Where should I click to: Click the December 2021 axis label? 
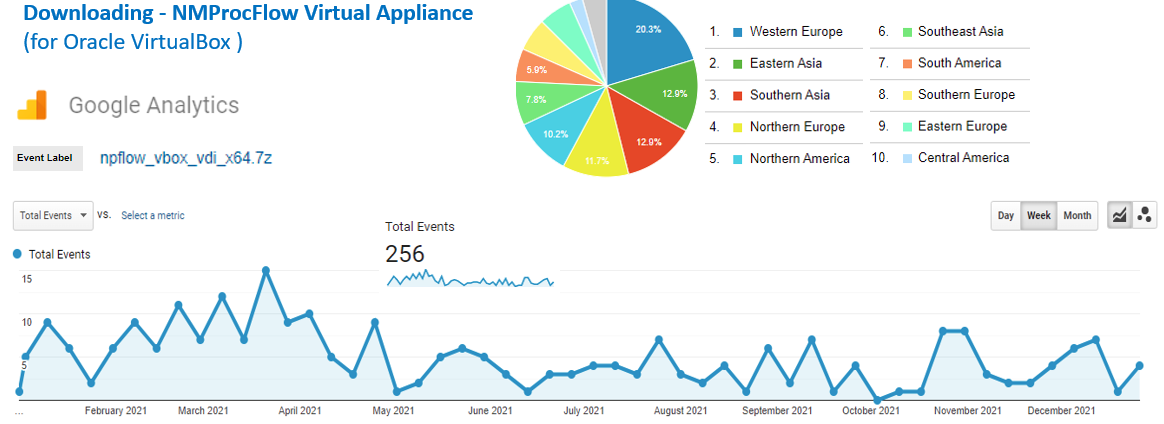(1063, 411)
